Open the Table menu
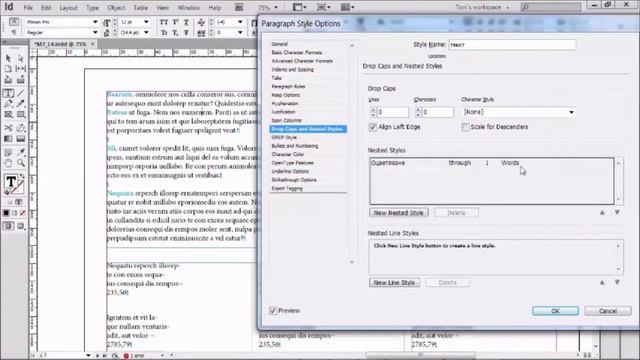The height and width of the screenshot is (360, 640). click(x=140, y=8)
